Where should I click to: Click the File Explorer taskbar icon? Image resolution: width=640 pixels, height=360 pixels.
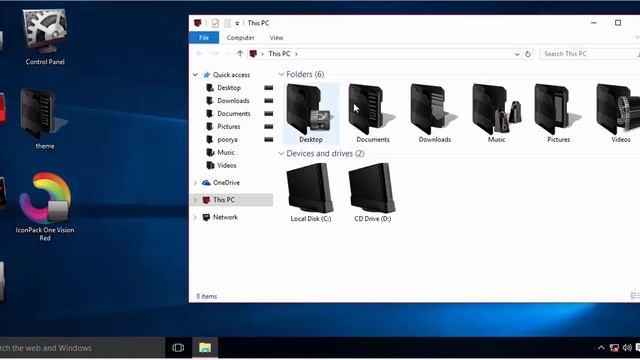click(x=205, y=348)
